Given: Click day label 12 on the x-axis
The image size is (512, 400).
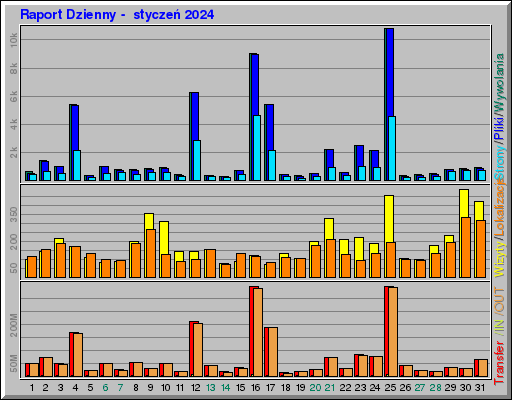Looking at the screenshot, I should [196, 388].
